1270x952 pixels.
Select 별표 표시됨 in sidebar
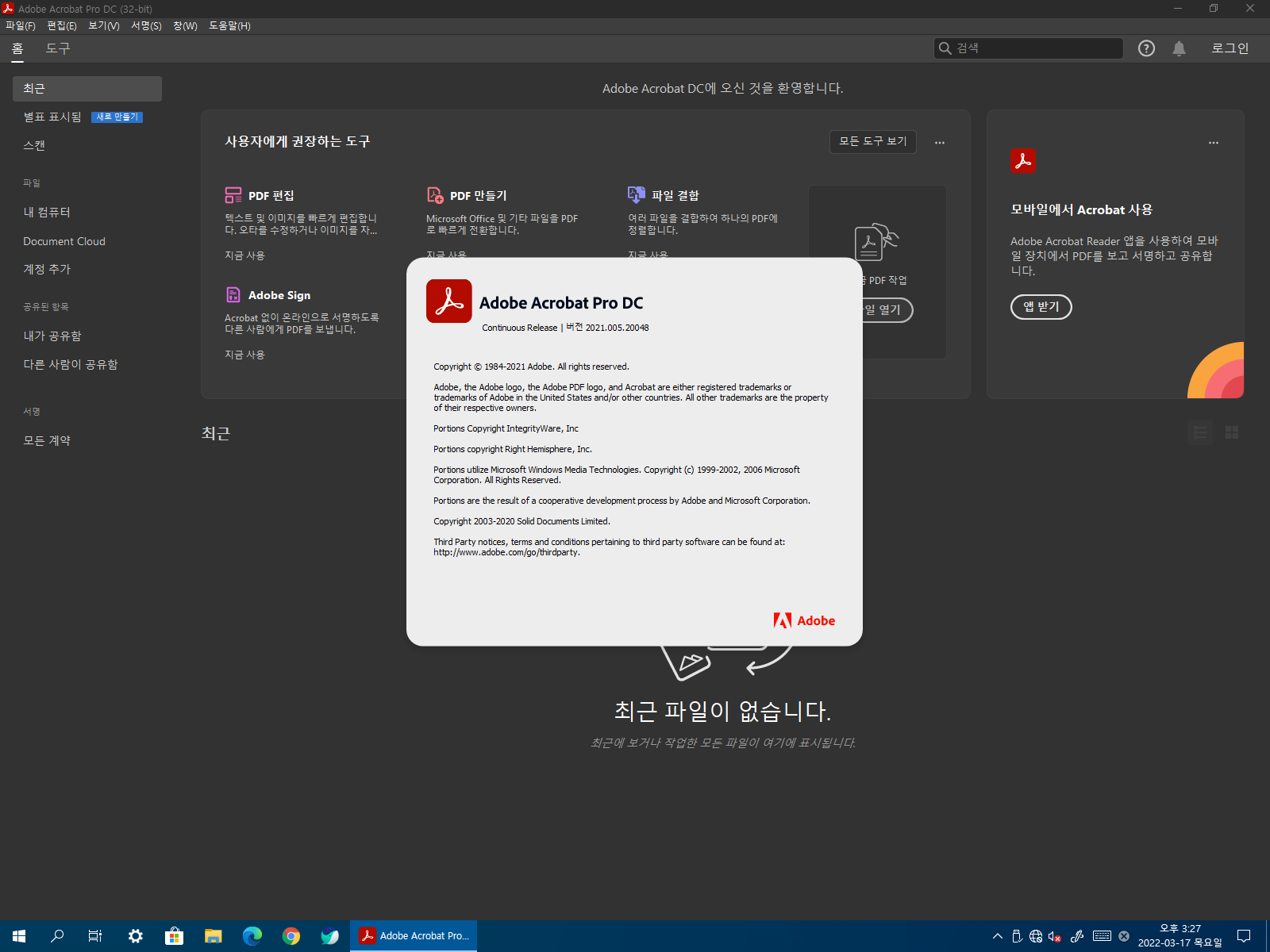pyautogui.click(x=52, y=117)
